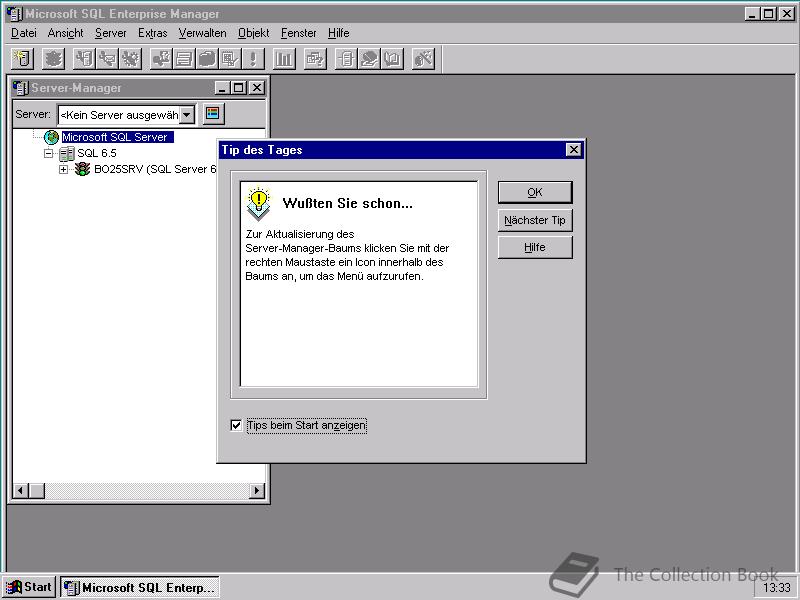Click the Server-Manager window title icon
This screenshot has height=600, width=800.
tap(20, 88)
